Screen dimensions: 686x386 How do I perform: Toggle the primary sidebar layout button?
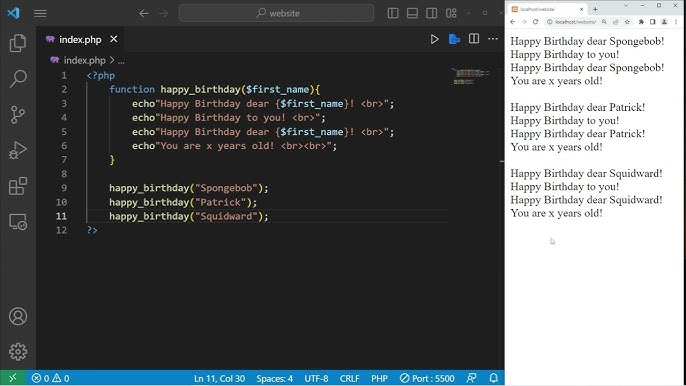click(393, 13)
